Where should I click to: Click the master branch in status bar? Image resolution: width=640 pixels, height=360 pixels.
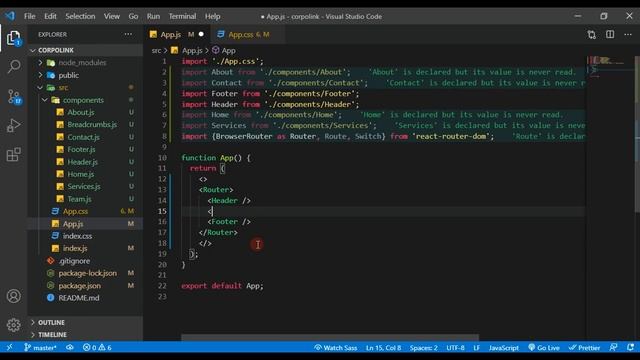click(x=40, y=347)
